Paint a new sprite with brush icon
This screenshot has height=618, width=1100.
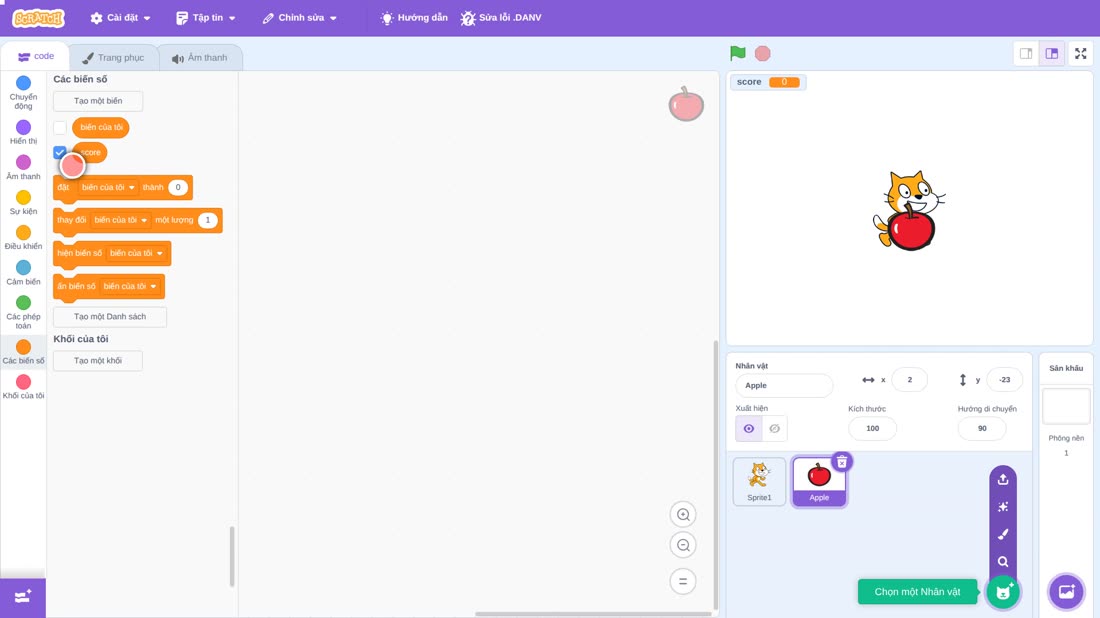pos(1003,535)
